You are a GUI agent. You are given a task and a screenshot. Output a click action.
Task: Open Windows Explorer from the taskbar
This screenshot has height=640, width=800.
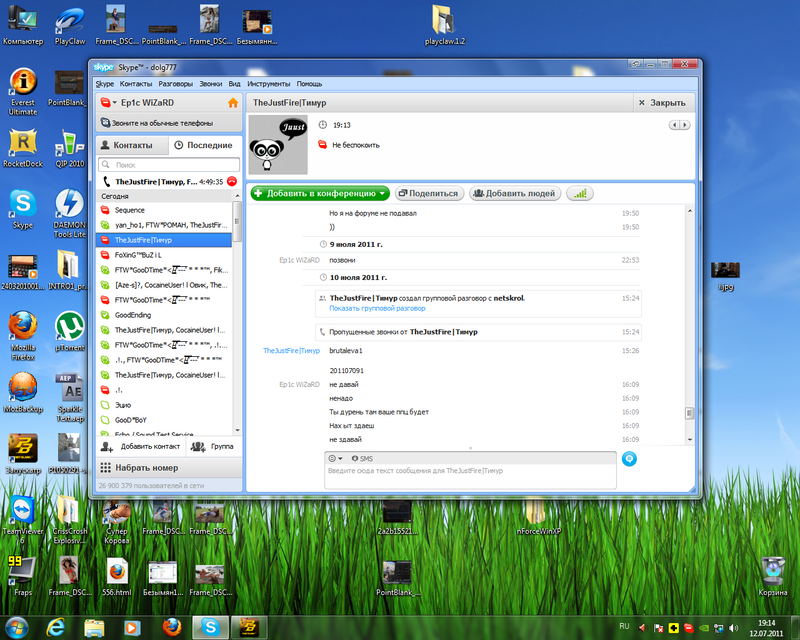(94, 627)
